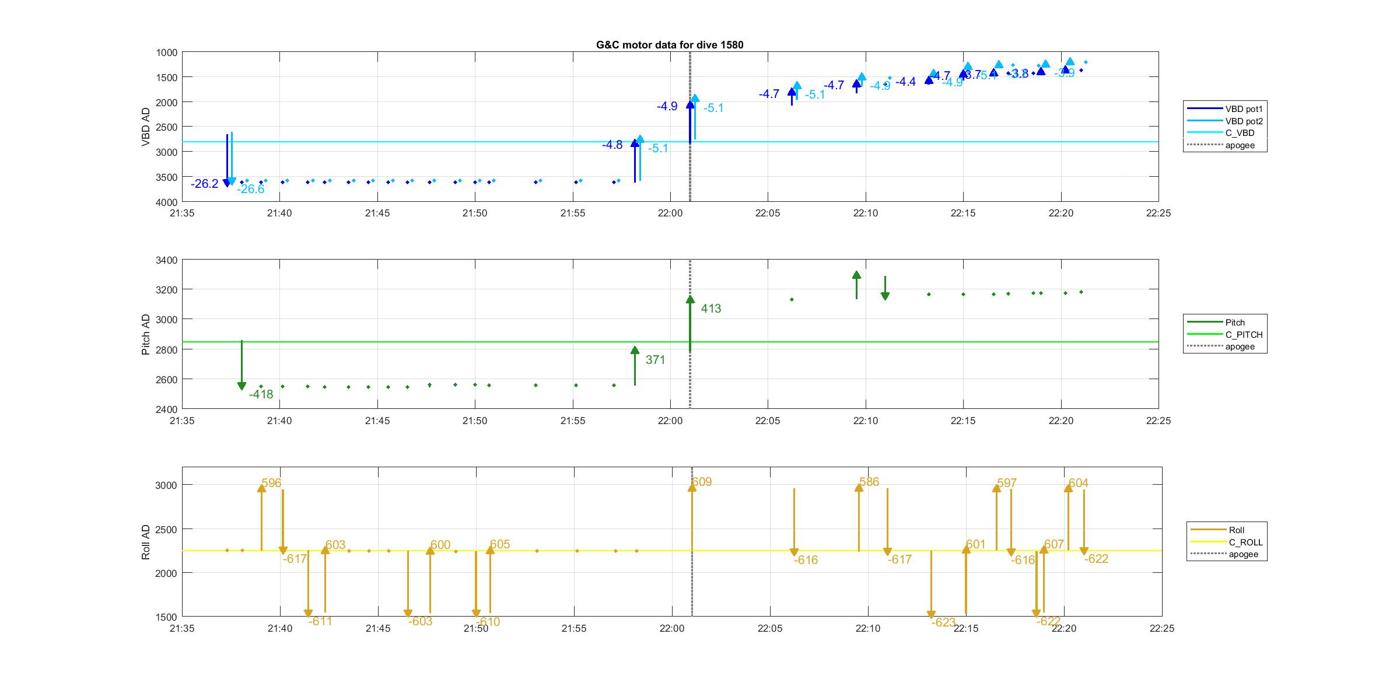Click the "2400" Pitch y-axis tick
Viewport: 1400px width, 693px height.
point(166,410)
